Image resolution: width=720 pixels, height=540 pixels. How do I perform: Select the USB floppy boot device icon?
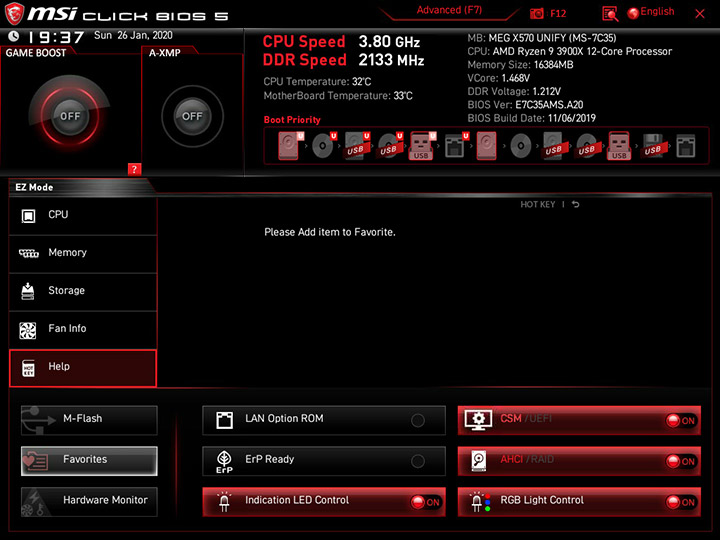coord(652,146)
